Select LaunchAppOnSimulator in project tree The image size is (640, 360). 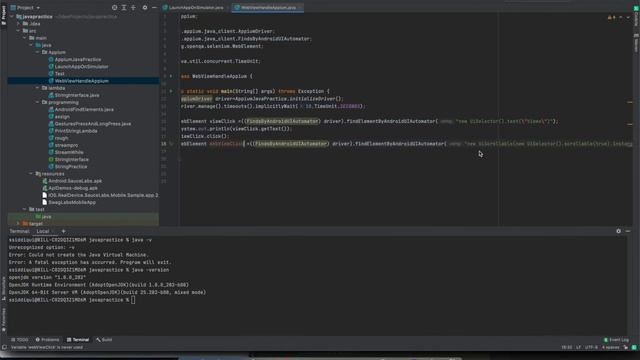(x=81, y=67)
